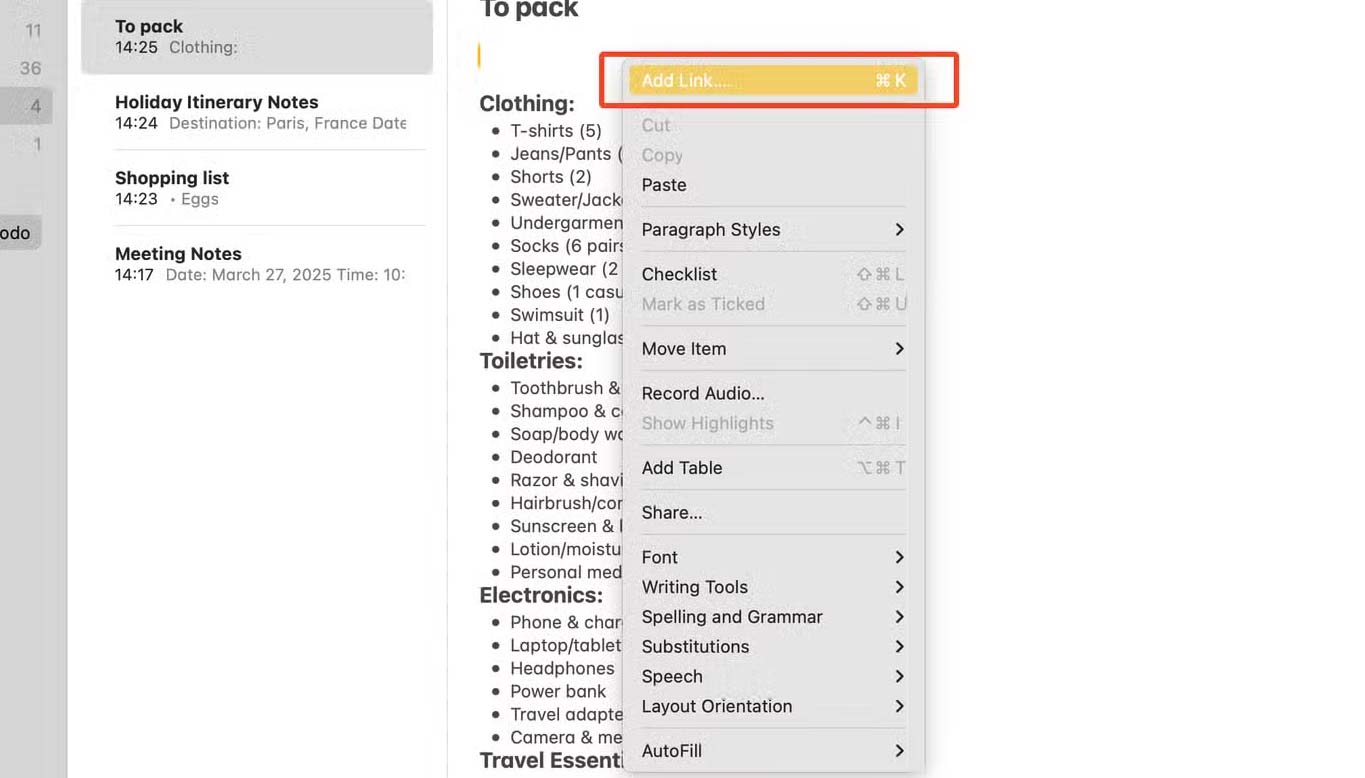Screen dimensions: 1365x778
Task: Select the Meeting Notes note
Action: [x=255, y=264]
